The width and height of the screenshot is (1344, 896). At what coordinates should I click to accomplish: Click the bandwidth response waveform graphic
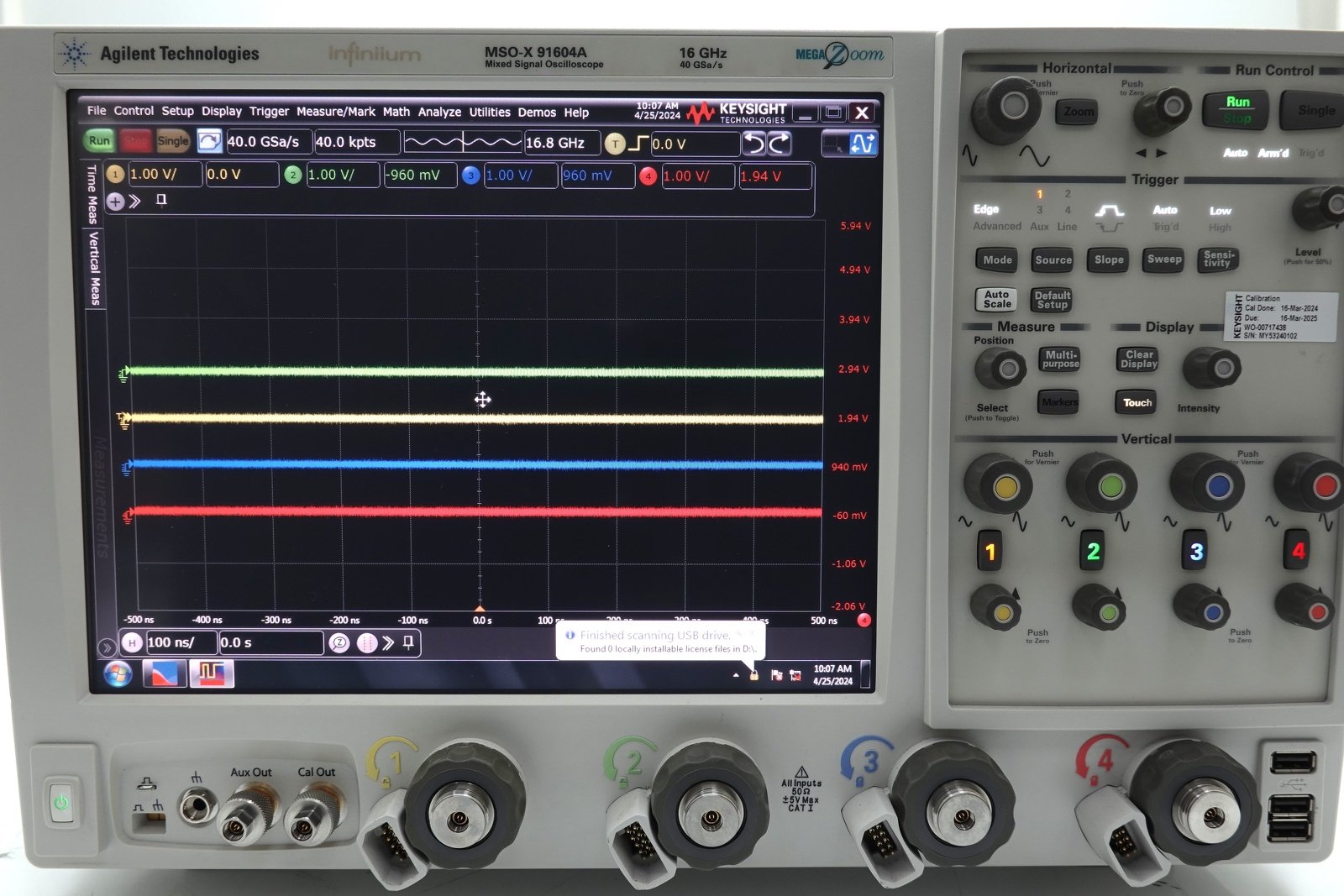pyautogui.click(x=463, y=143)
